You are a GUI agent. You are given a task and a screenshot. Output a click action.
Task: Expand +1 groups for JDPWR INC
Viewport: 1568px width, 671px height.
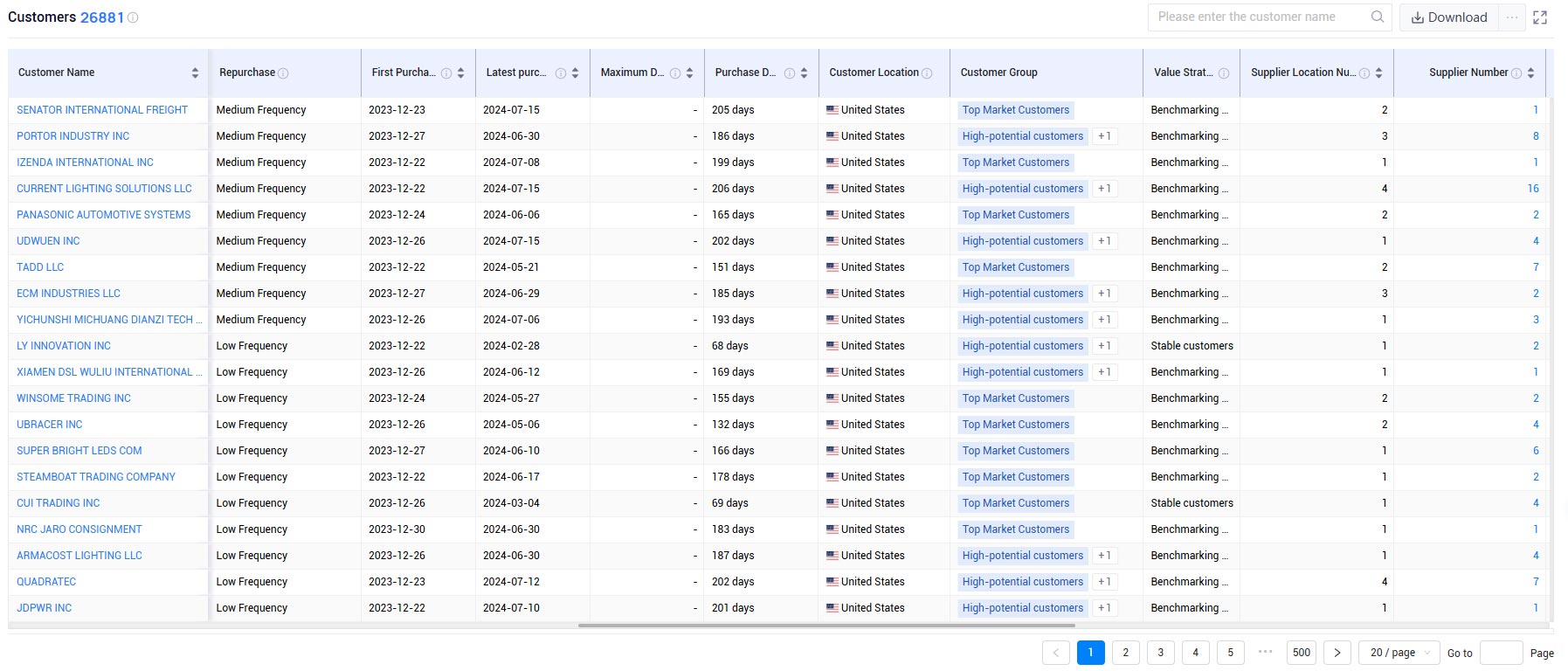click(x=1105, y=608)
